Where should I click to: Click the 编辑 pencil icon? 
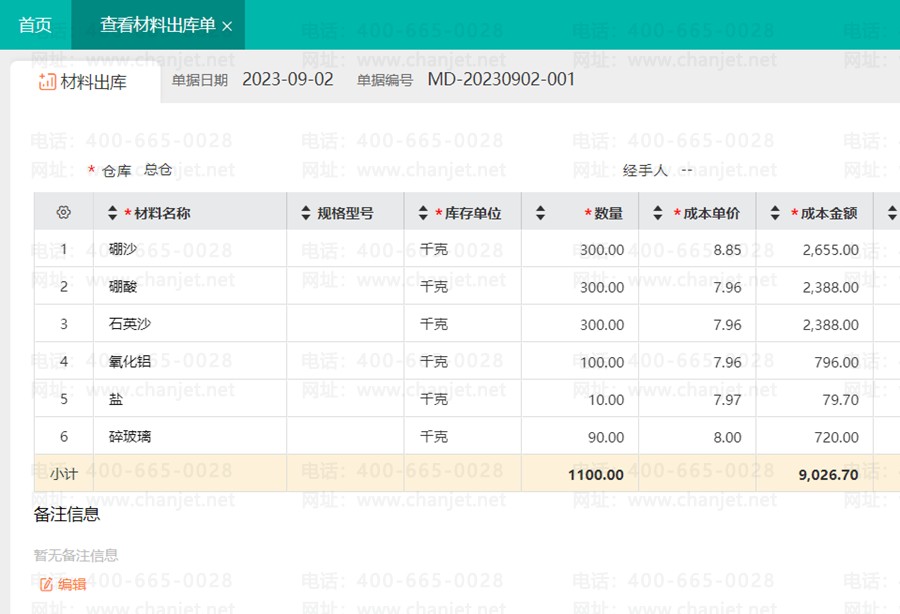click(x=46, y=584)
